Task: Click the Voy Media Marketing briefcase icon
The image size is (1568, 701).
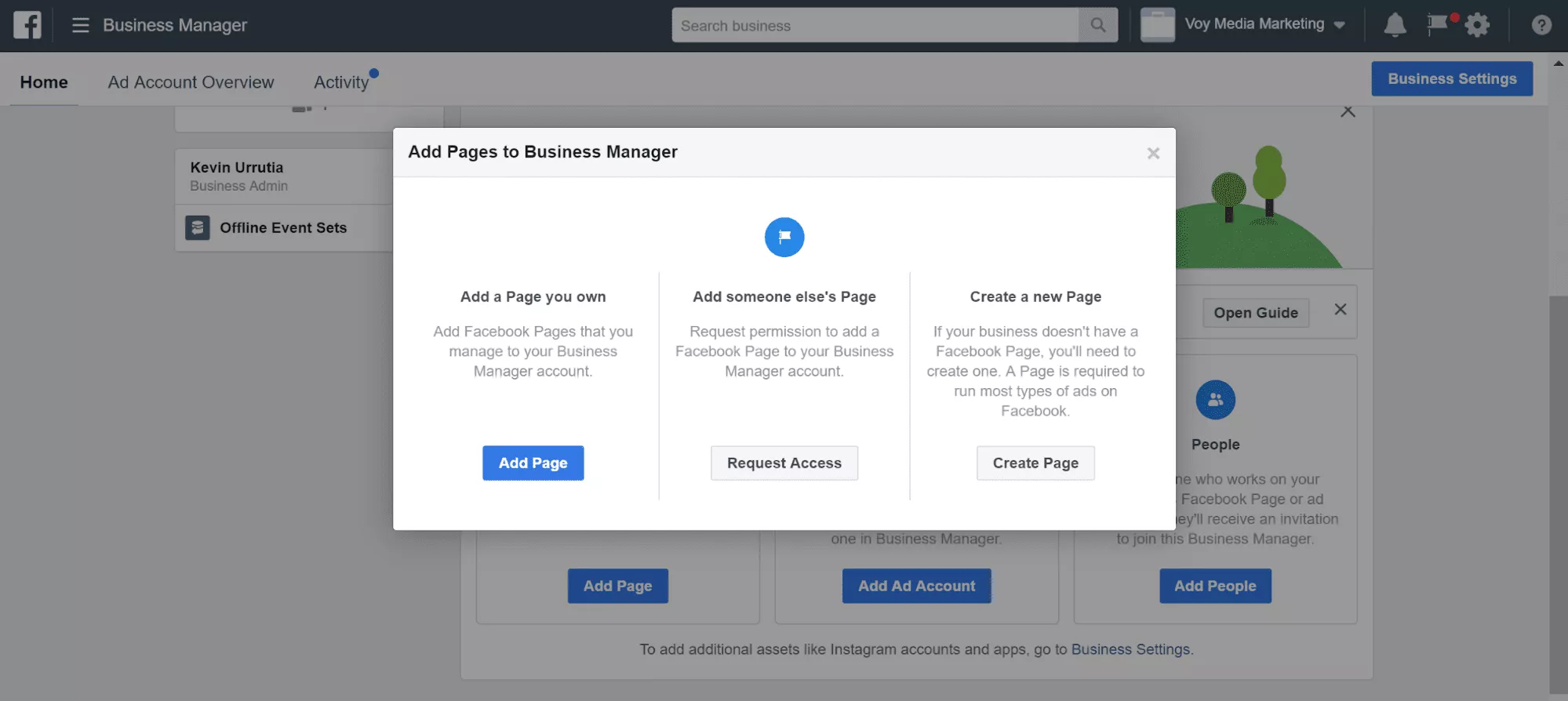Action: point(1157,25)
